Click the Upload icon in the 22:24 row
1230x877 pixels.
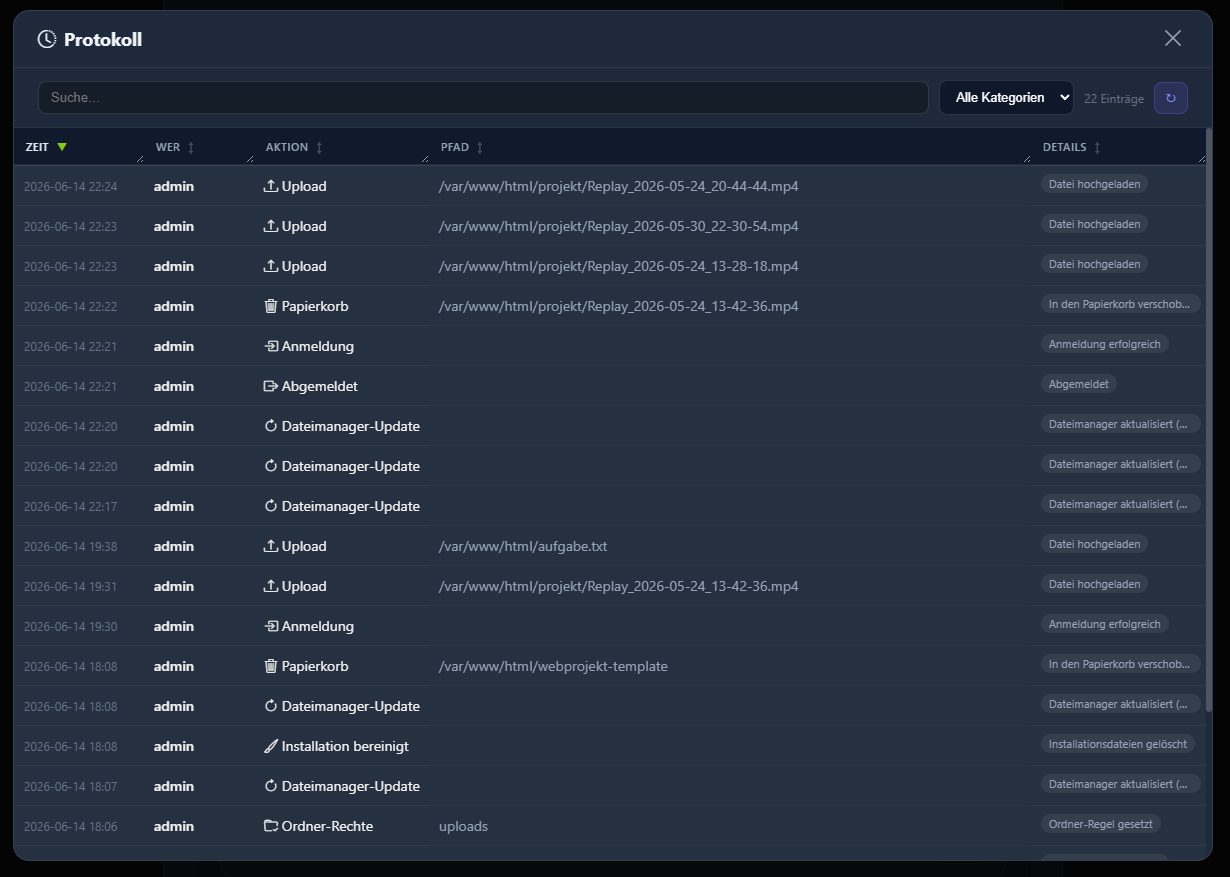(270, 186)
